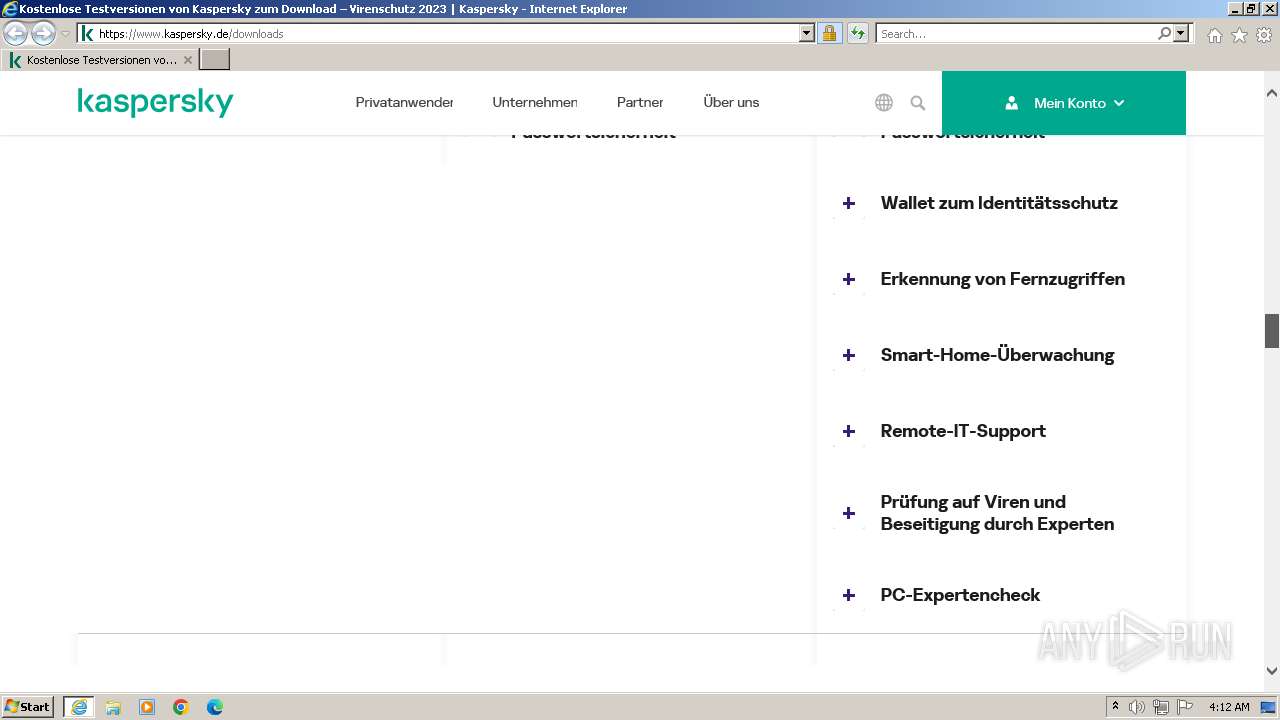This screenshot has width=1280, height=720.
Task: Open the site search magnifier icon
Action: click(x=918, y=102)
